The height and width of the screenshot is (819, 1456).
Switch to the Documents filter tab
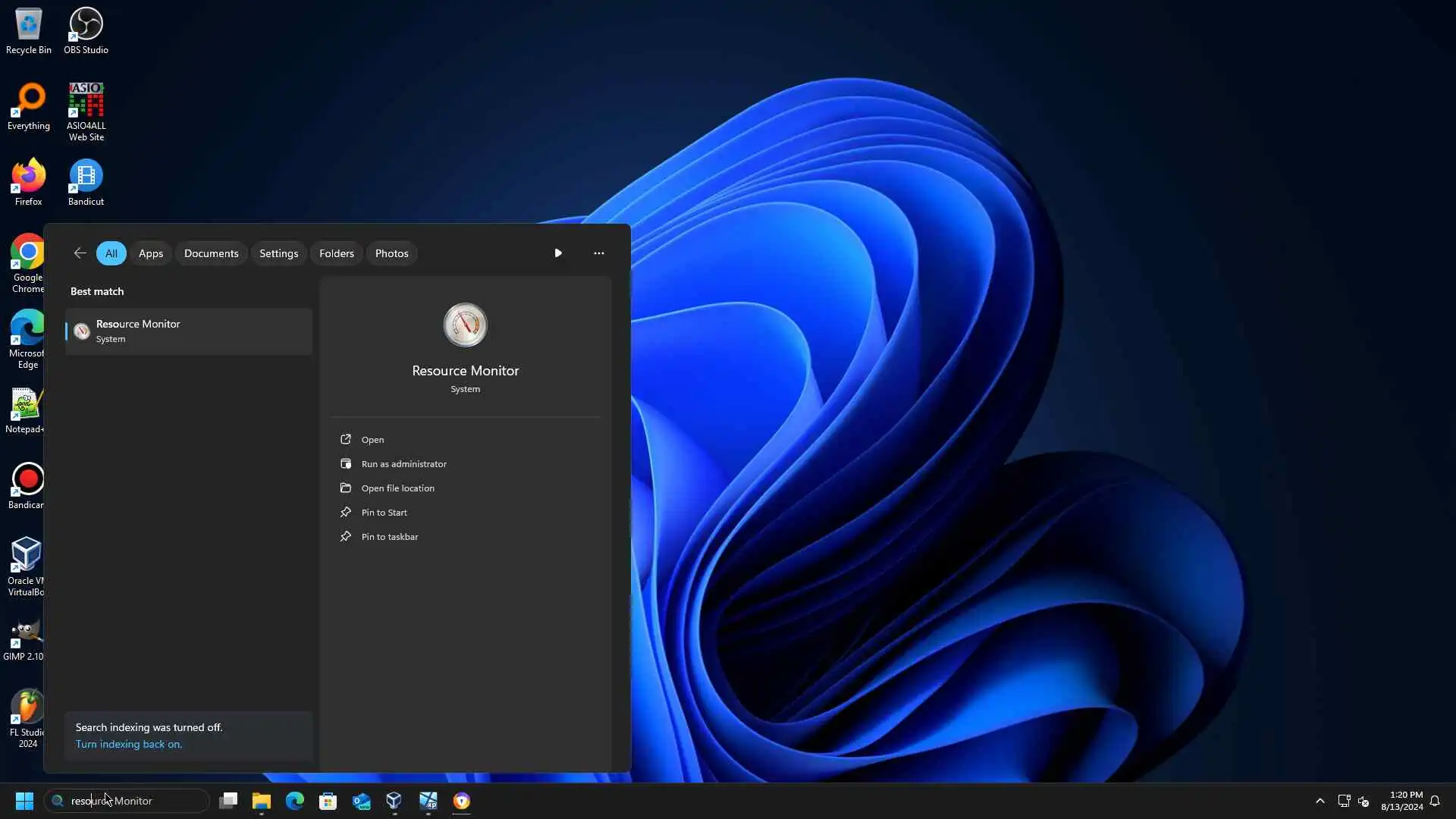(x=211, y=253)
